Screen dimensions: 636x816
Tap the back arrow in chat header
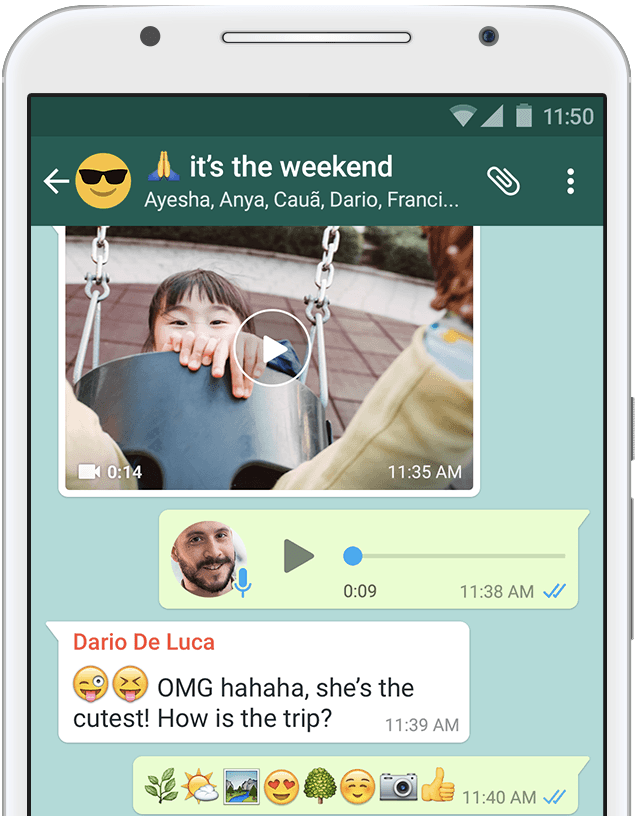[x=56, y=181]
